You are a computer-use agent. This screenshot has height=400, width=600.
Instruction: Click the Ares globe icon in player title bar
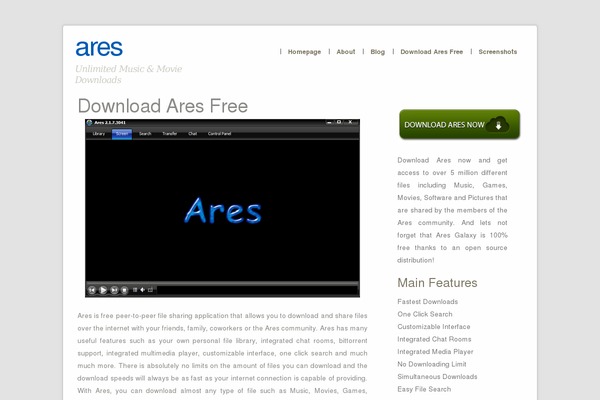pyautogui.click(x=90, y=122)
